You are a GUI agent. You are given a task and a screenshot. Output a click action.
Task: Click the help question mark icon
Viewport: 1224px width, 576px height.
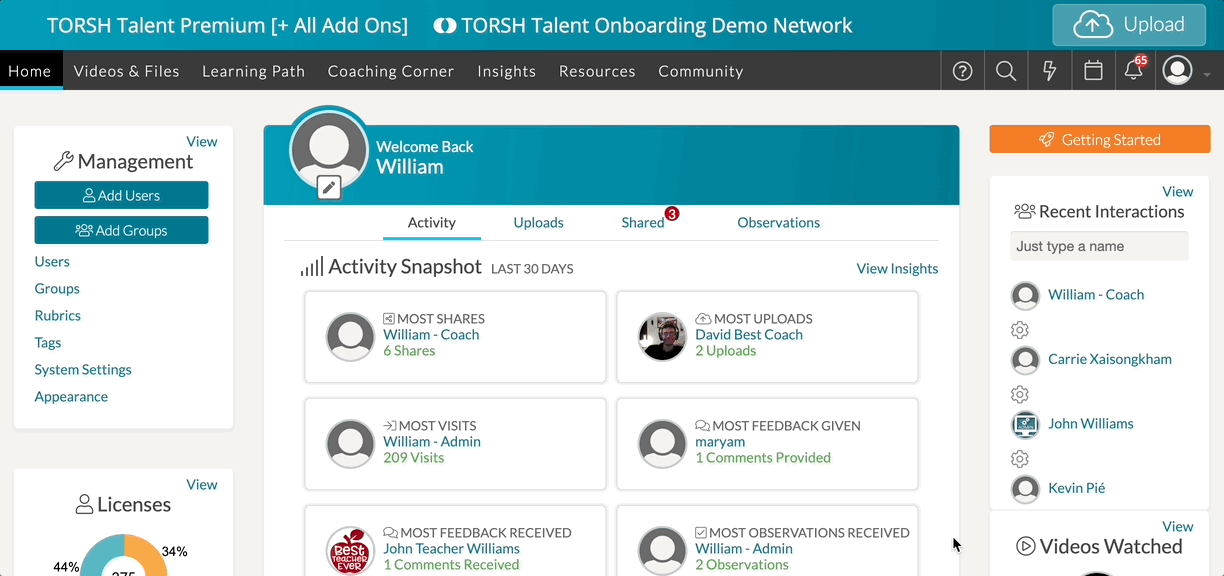[962, 71]
